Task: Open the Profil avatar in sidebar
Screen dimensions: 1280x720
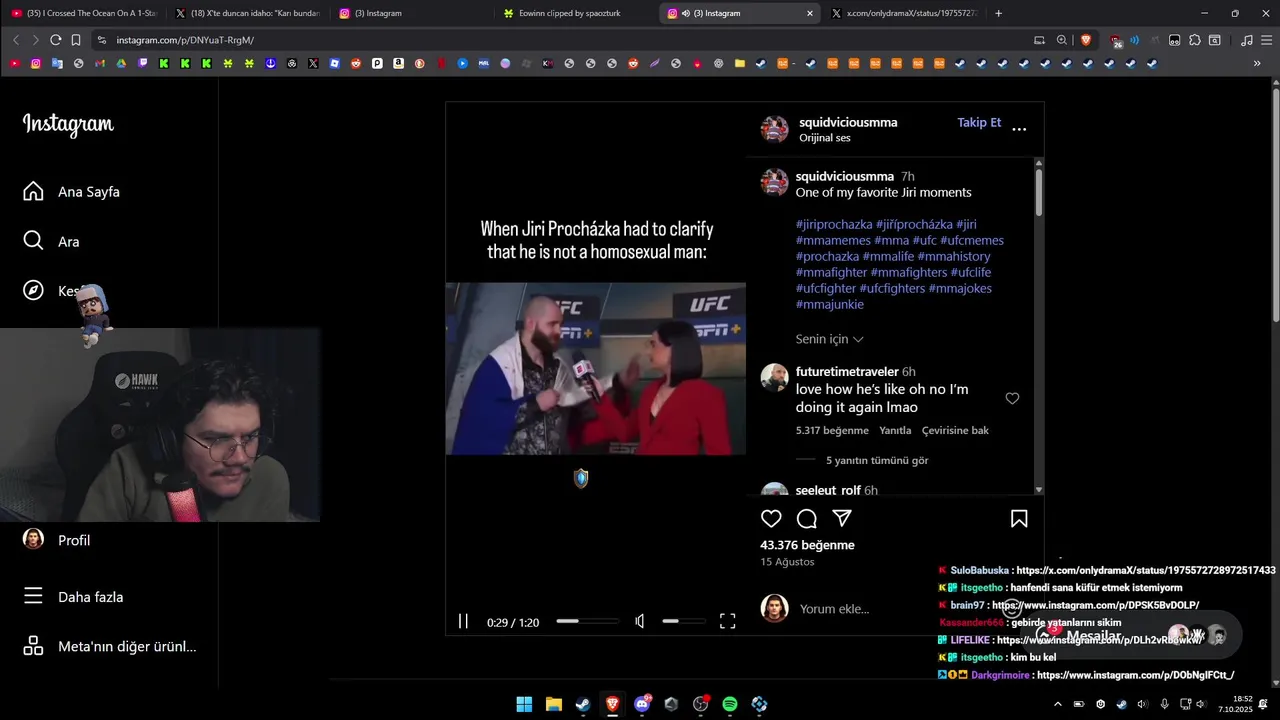Action: 33,539
